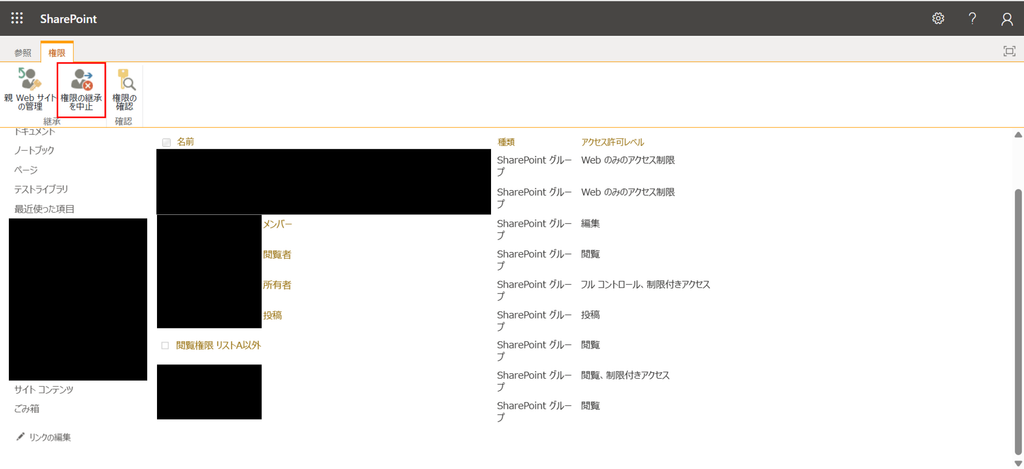1024x469 pixels.
Task: Click the pencil icon by リンクの編集
Action: (x=20, y=436)
